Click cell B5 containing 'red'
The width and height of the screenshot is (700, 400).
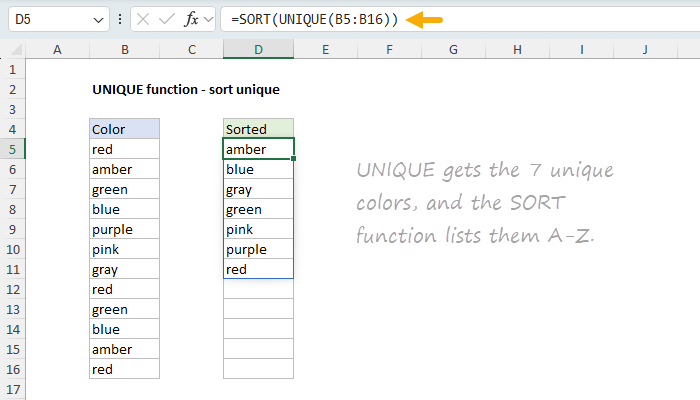(x=125, y=149)
